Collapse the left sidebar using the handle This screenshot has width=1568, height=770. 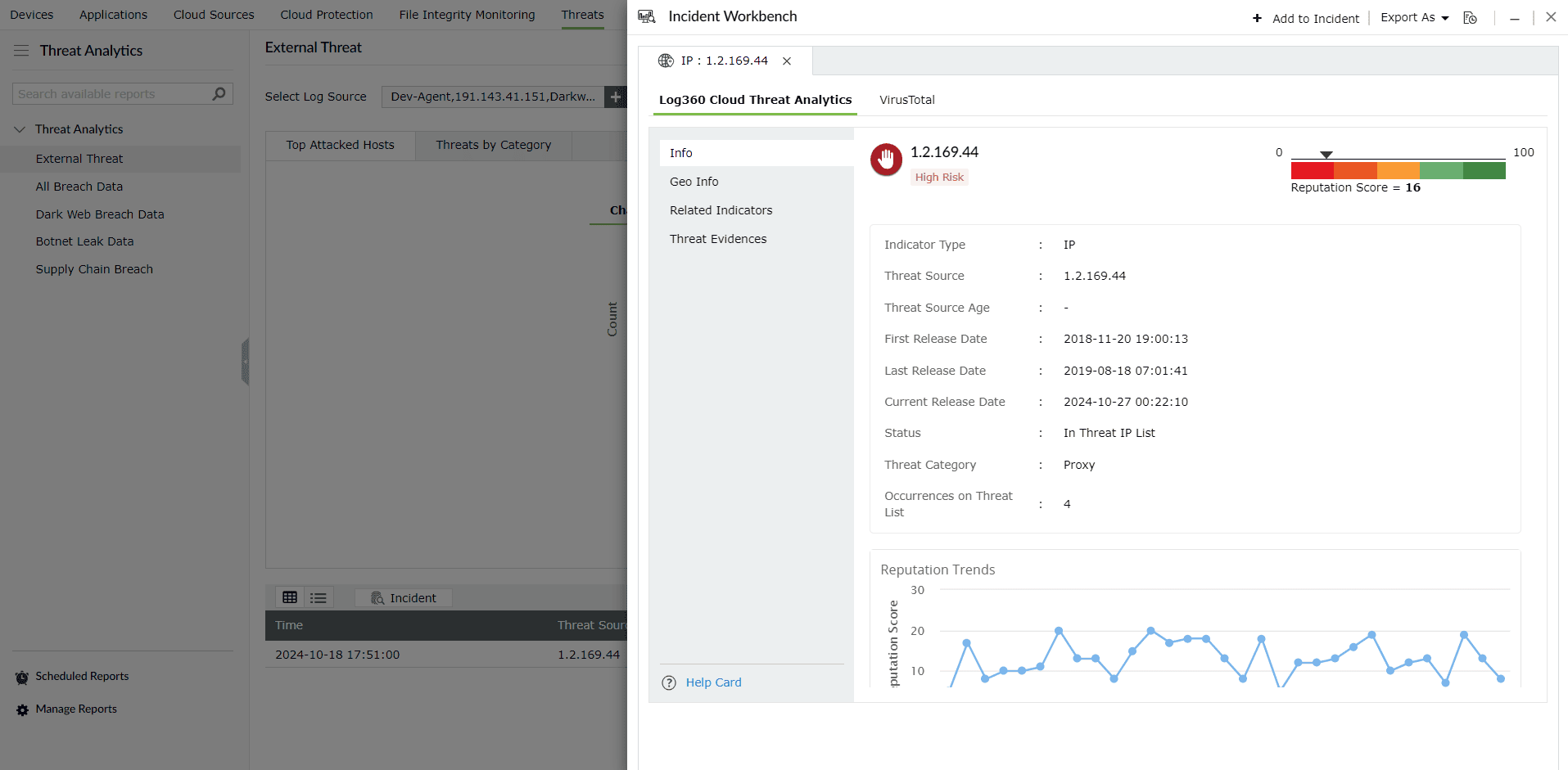pos(245,362)
